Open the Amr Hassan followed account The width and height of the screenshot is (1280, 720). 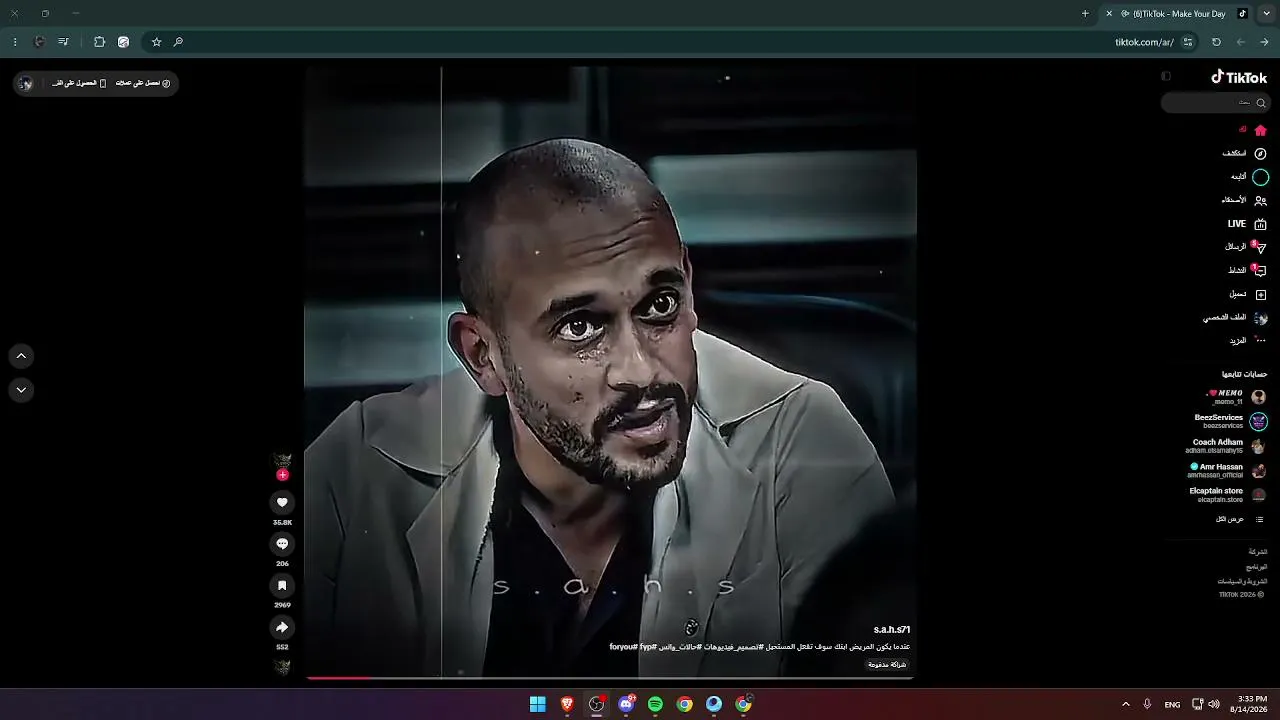(1227, 471)
